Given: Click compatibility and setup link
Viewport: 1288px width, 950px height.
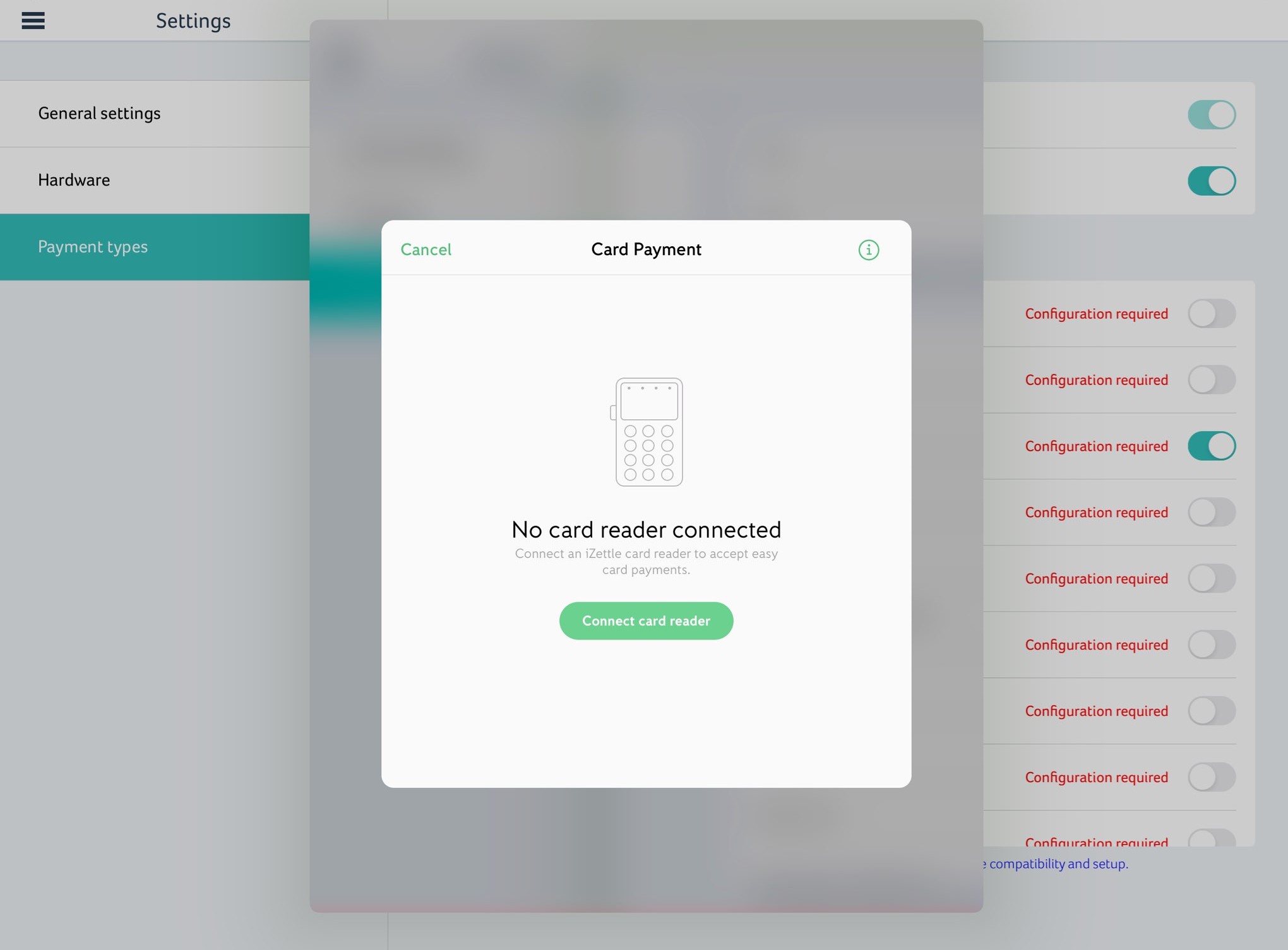Looking at the screenshot, I should (1058, 864).
